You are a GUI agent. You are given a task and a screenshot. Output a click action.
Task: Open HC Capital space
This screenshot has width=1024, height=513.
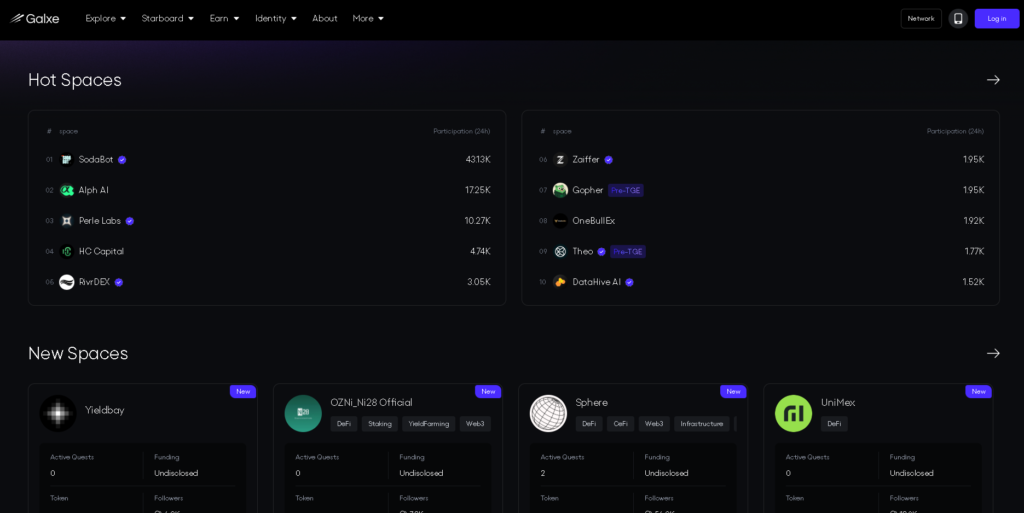[x=101, y=251]
